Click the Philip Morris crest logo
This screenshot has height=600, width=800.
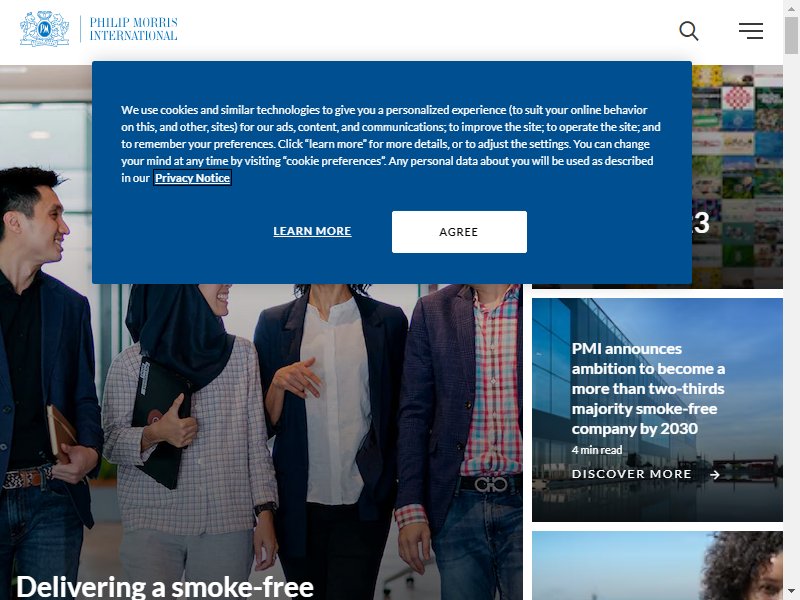tap(45, 29)
